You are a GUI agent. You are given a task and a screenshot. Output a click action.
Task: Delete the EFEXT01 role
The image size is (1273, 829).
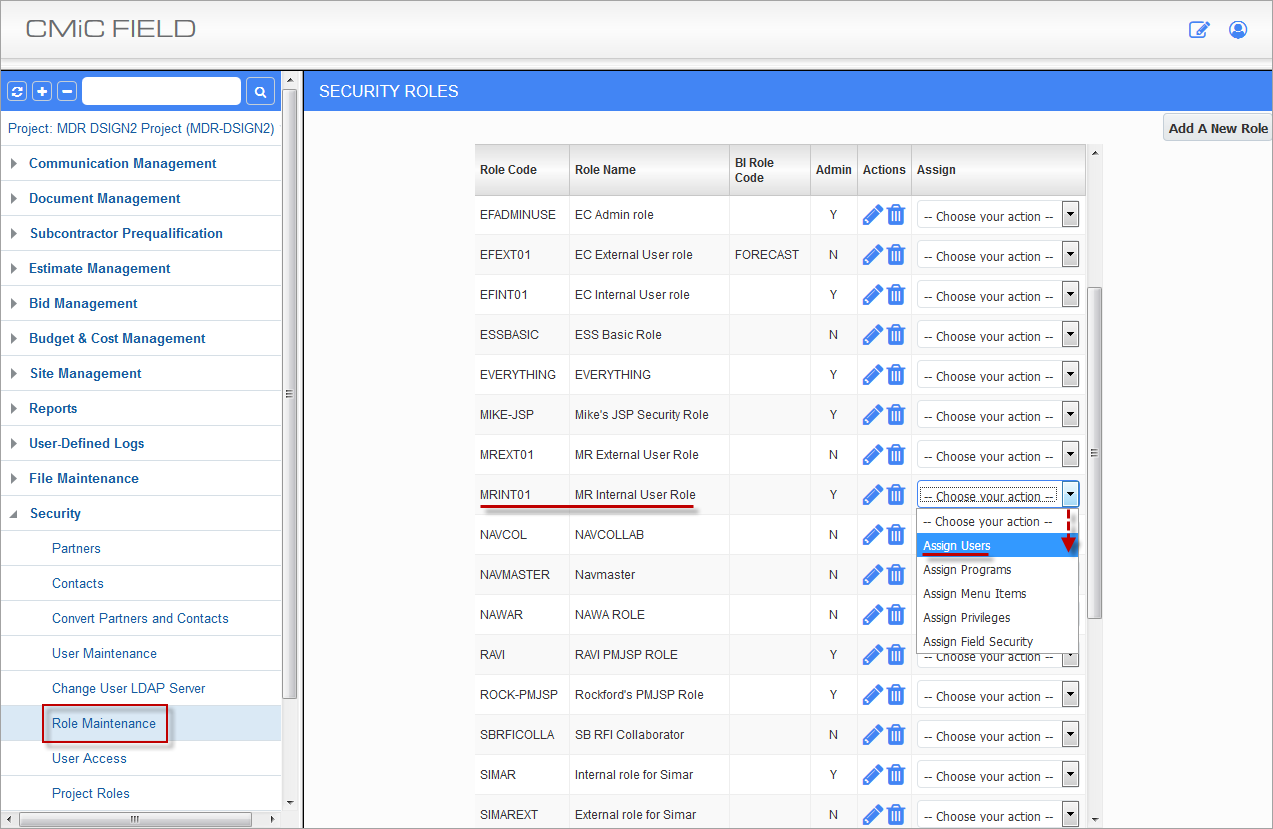click(896, 255)
